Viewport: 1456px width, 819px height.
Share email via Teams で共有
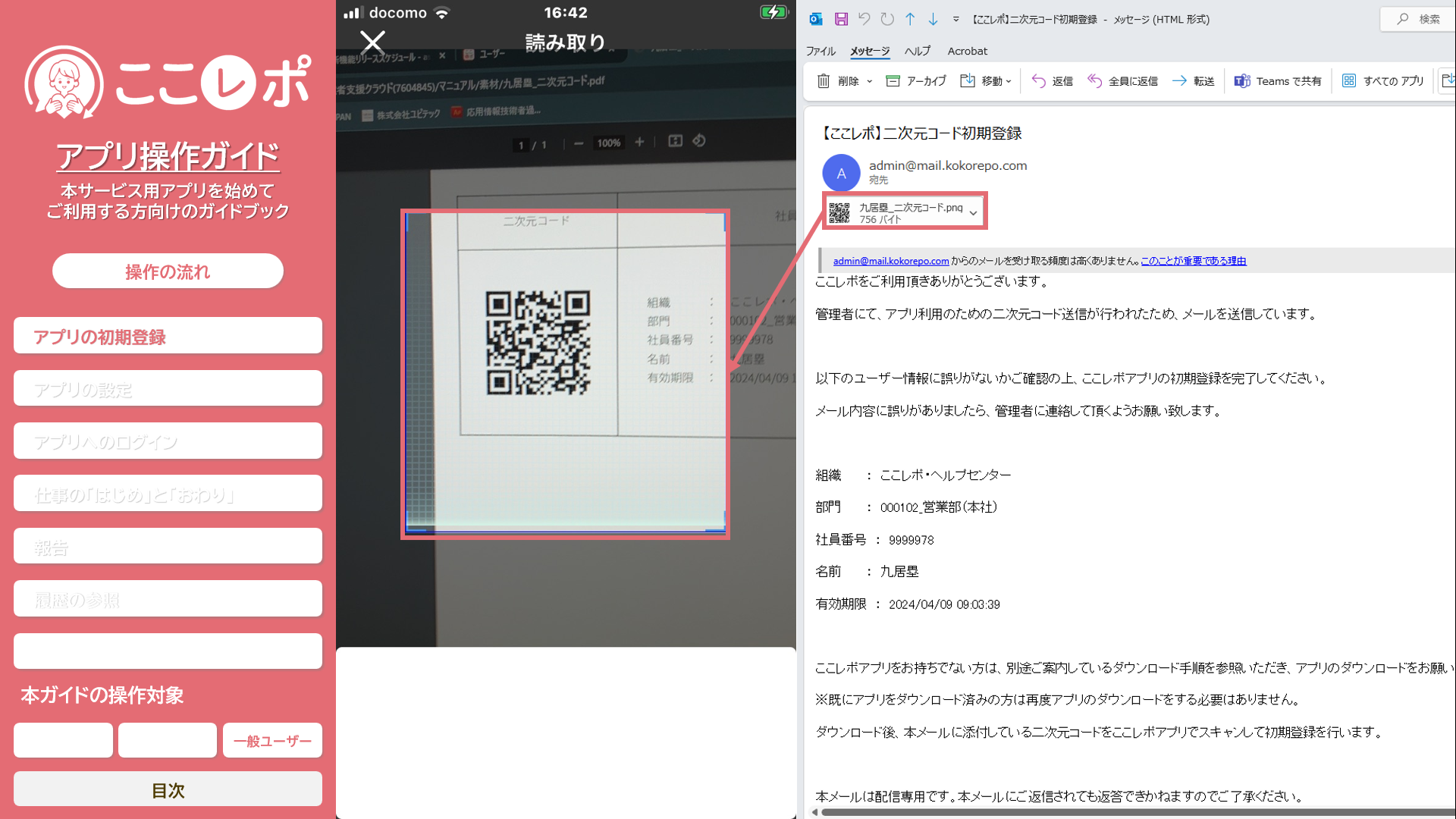point(1279,80)
